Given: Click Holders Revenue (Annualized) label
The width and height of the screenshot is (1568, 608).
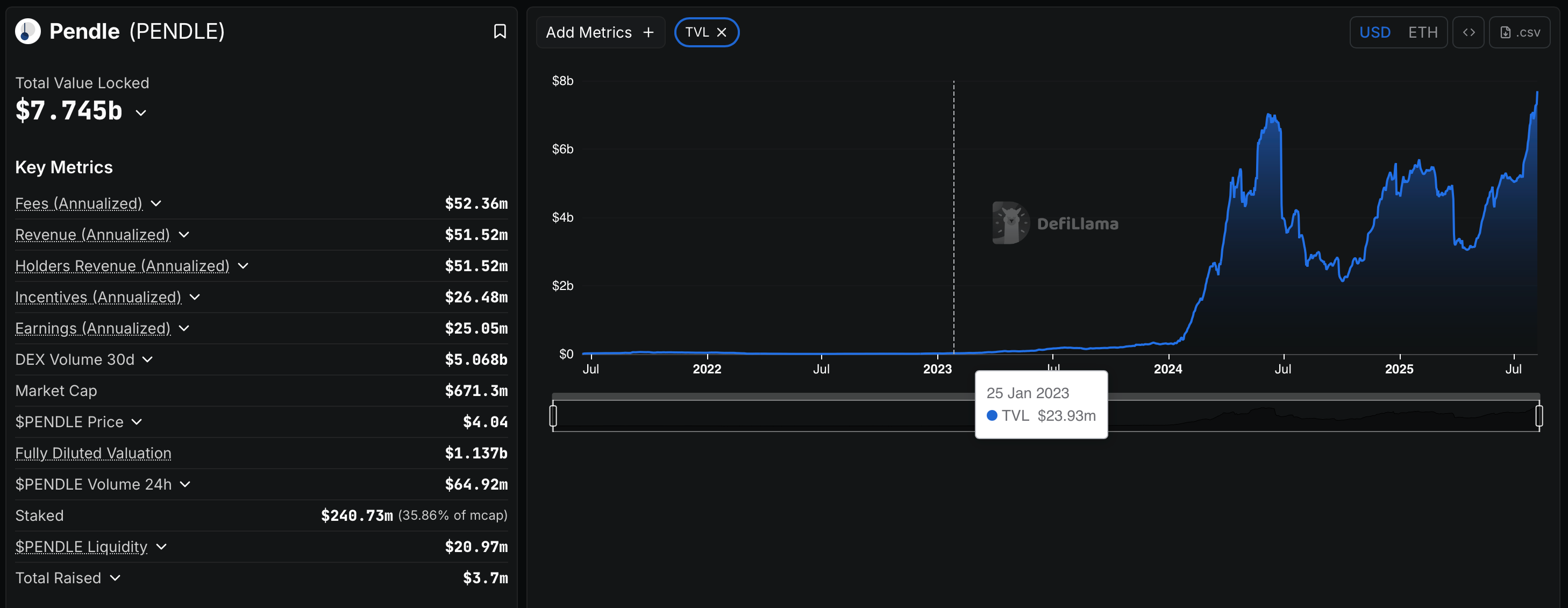Looking at the screenshot, I should pos(122,266).
